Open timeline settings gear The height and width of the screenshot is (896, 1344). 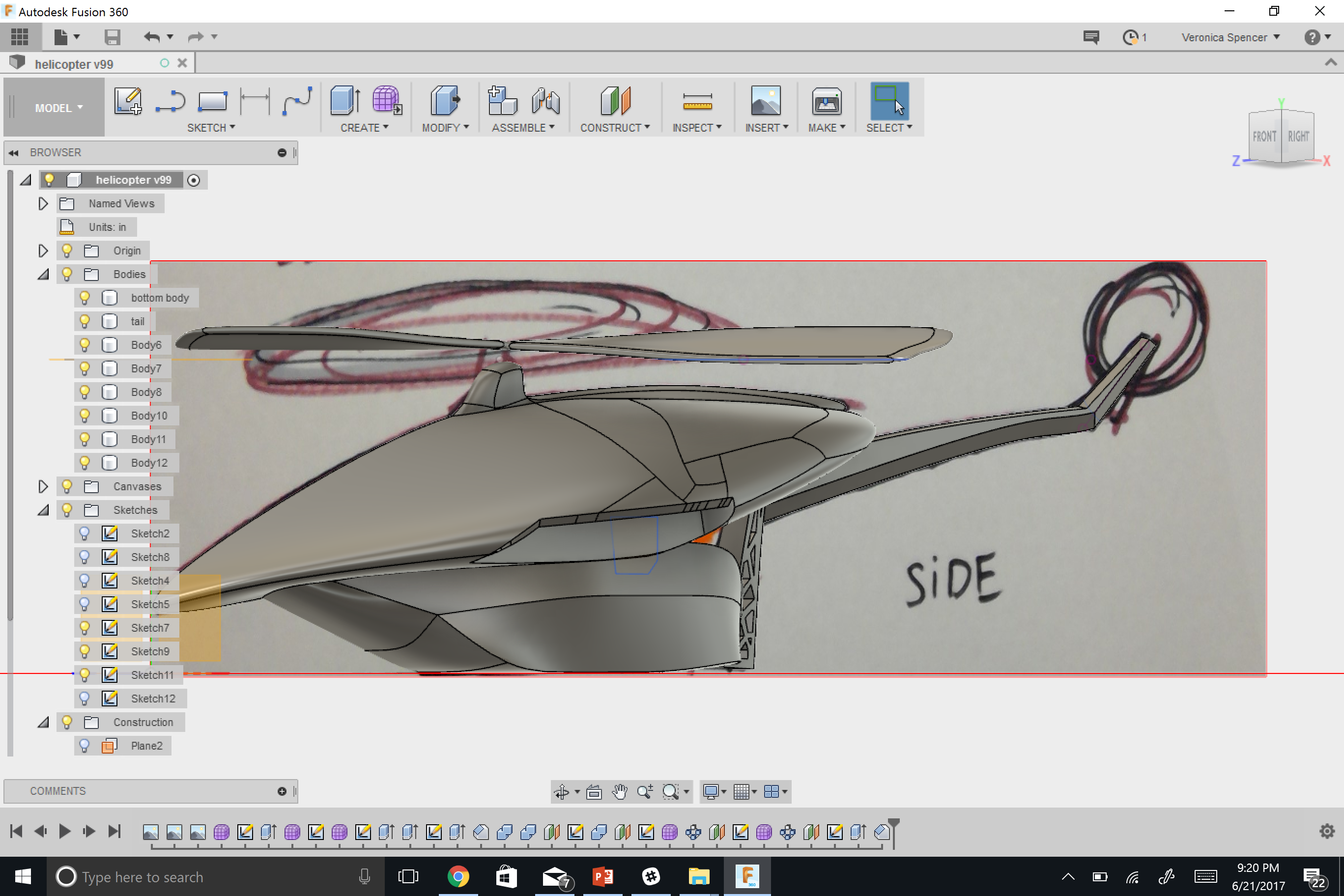1326,832
